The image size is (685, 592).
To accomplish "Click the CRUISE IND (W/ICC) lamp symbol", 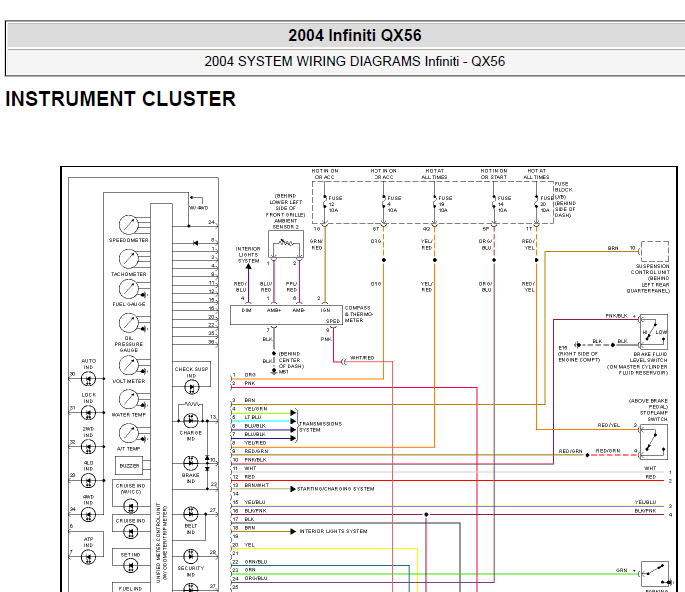I will tap(131, 506).
